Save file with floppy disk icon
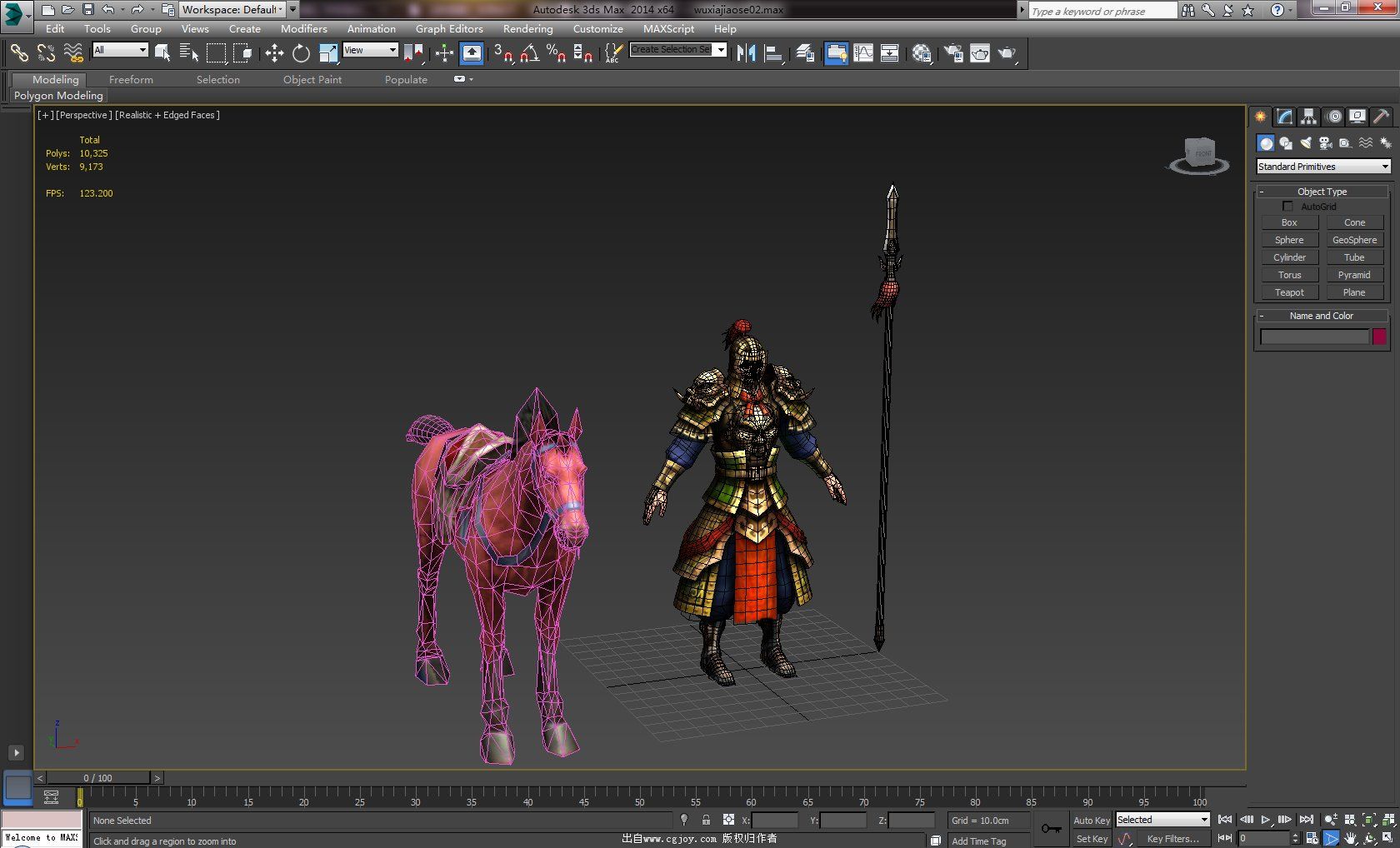Viewport: 1400px width, 848px height. click(87, 10)
